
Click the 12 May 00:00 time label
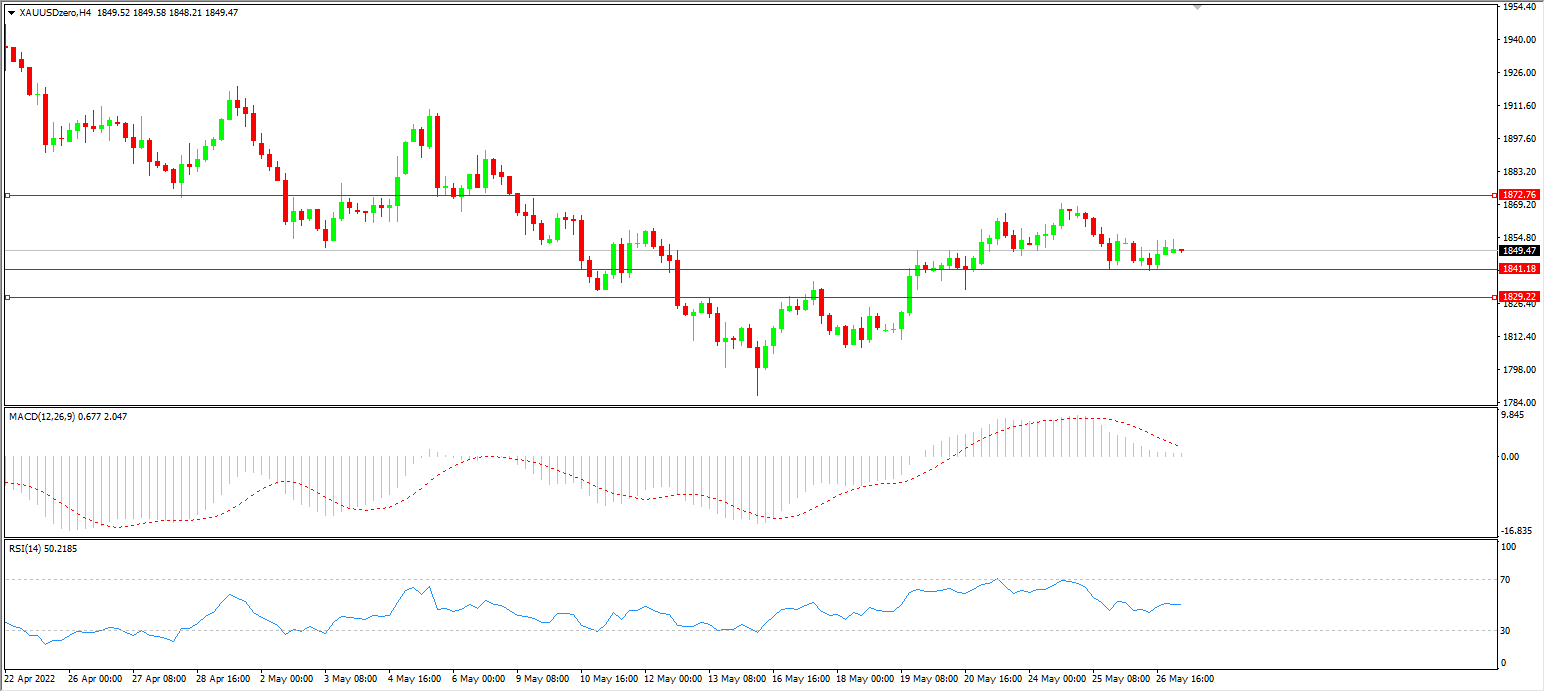pyautogui.click(x=672, y=679)
